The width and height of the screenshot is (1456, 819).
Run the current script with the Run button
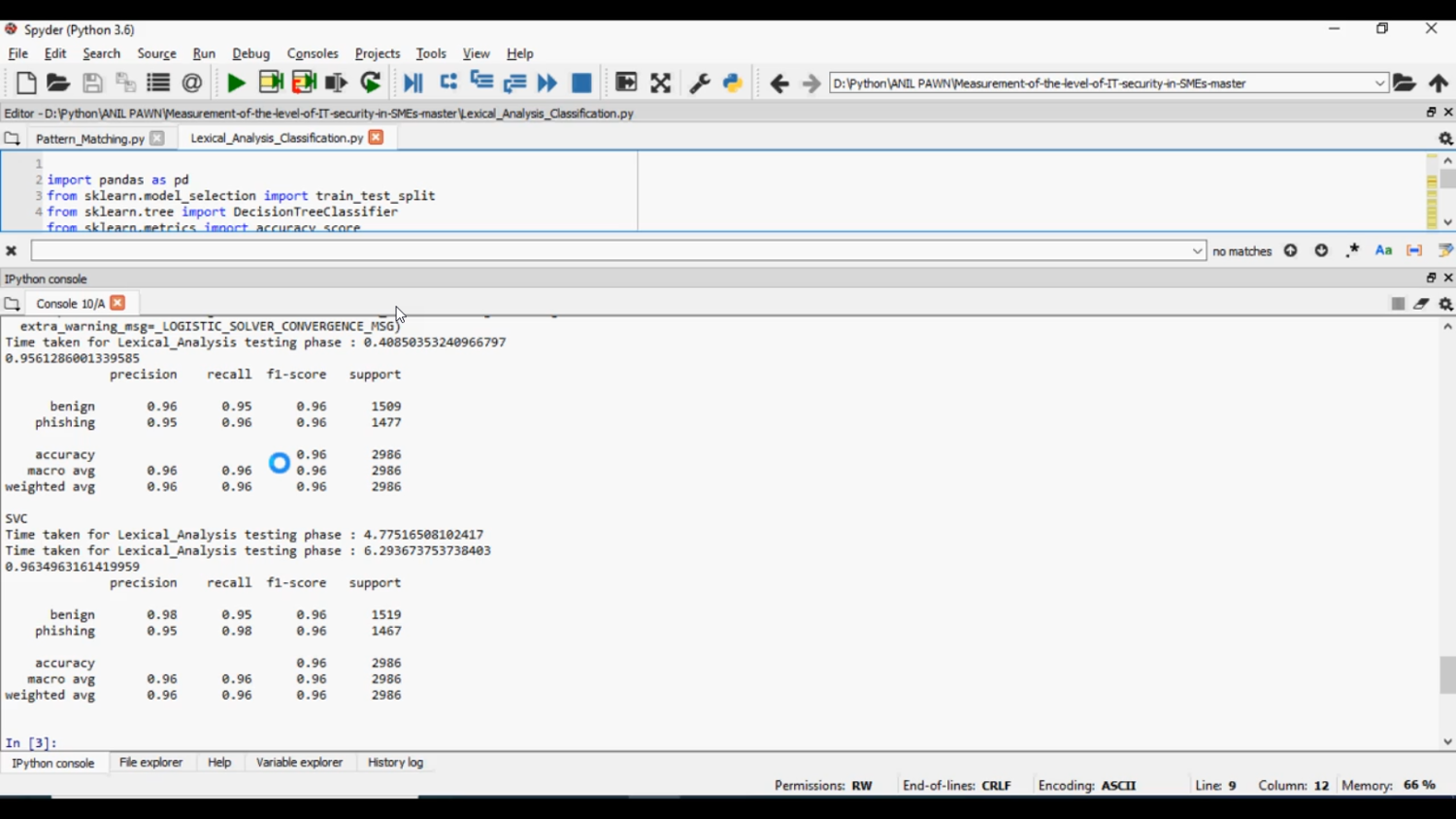pyautogui.click(x=236, y=82)
